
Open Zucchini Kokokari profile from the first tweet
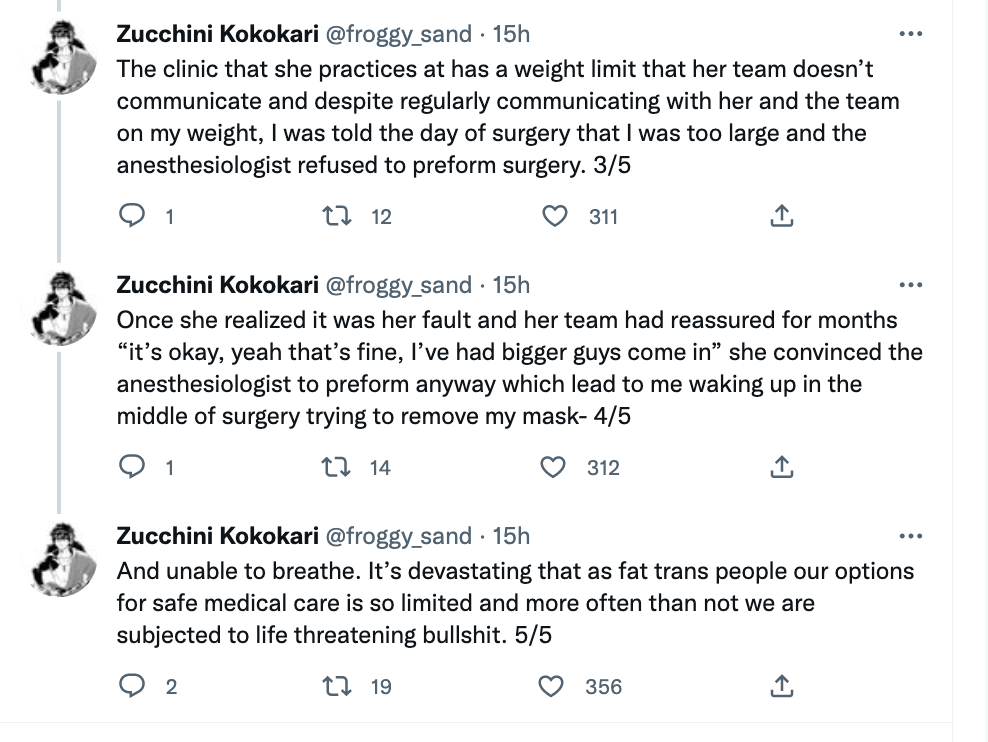217,34
